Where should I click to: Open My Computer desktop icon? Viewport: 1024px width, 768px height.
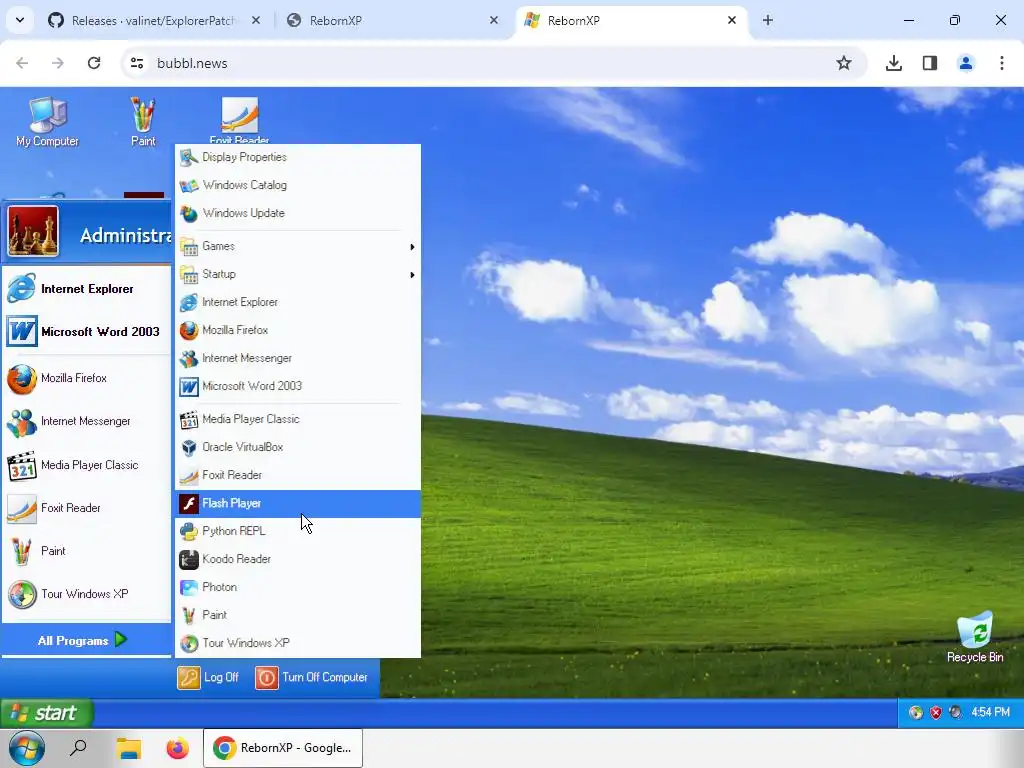point(47,122)
